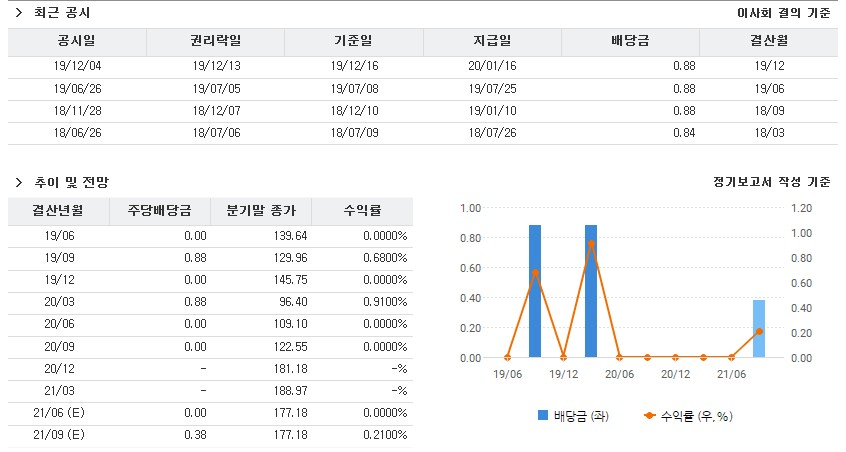Select the 공시일 column header
The width and height of the screenshot is (846, 452).
[x=77, y=42]
